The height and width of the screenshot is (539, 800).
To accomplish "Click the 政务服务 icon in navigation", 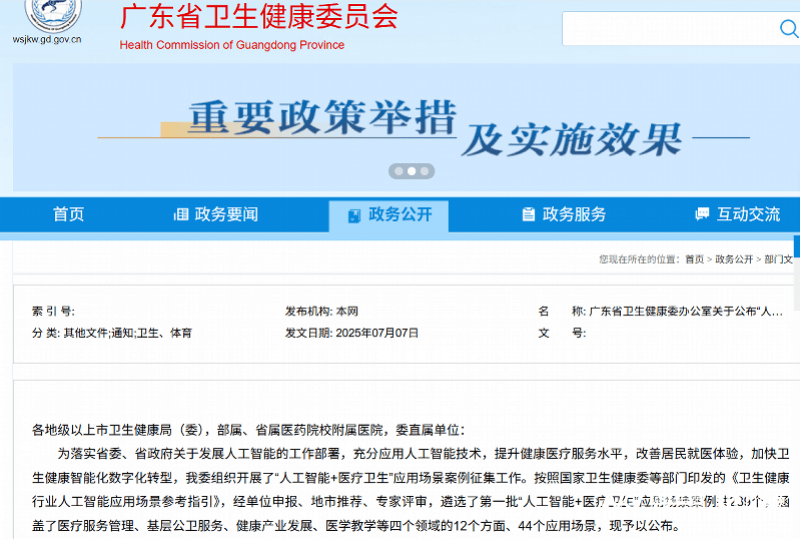I will pos(529,215).
